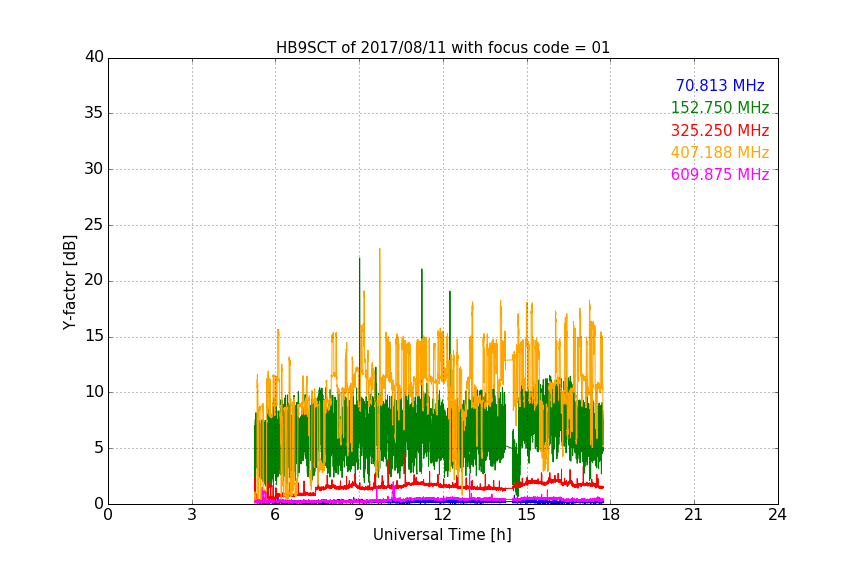This screenshot has height=576, width=864.
Task: Select the 609.875 MHz legend label
Action: pos(720,174)
